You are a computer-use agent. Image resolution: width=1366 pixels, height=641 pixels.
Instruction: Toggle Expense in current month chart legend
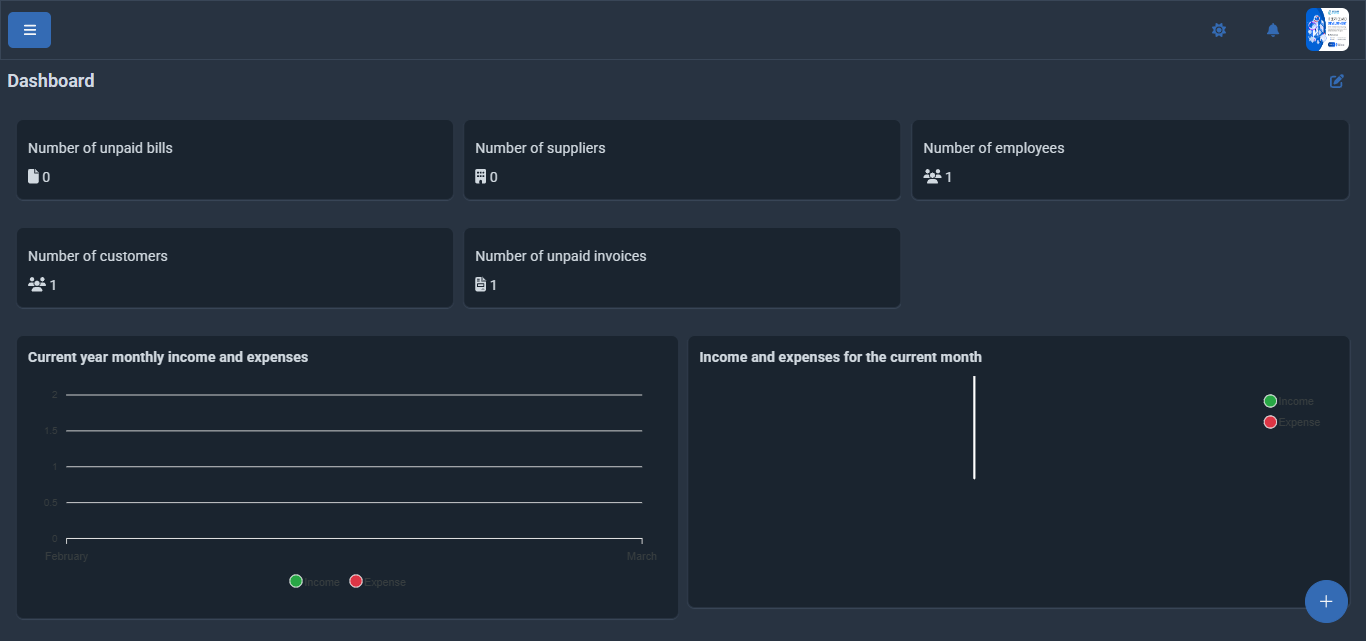1291,422
